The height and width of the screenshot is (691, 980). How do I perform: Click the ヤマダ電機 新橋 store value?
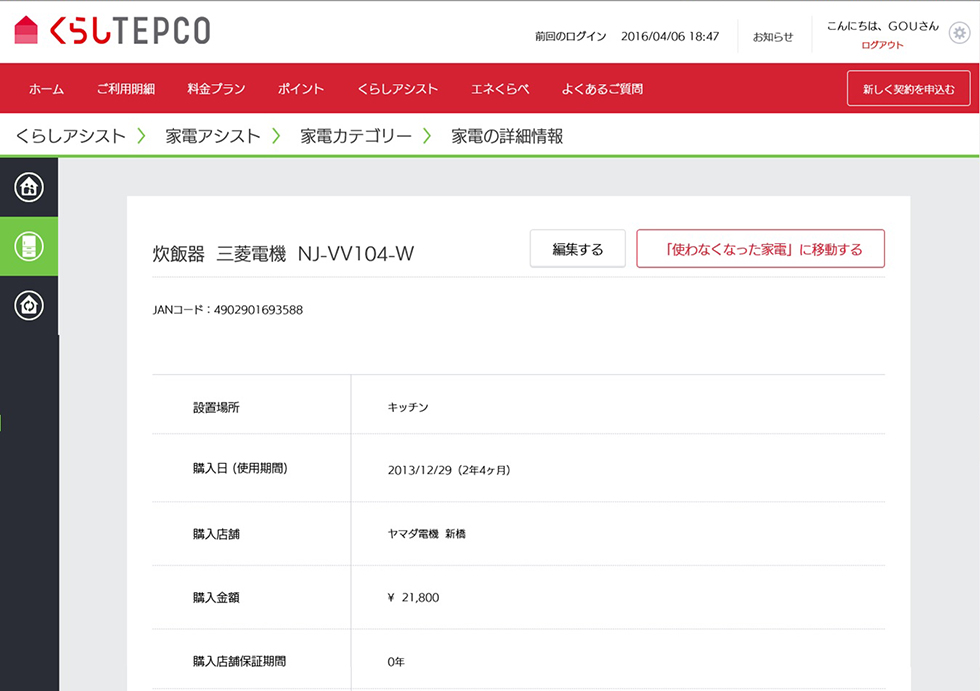click(x=427, y=534)
